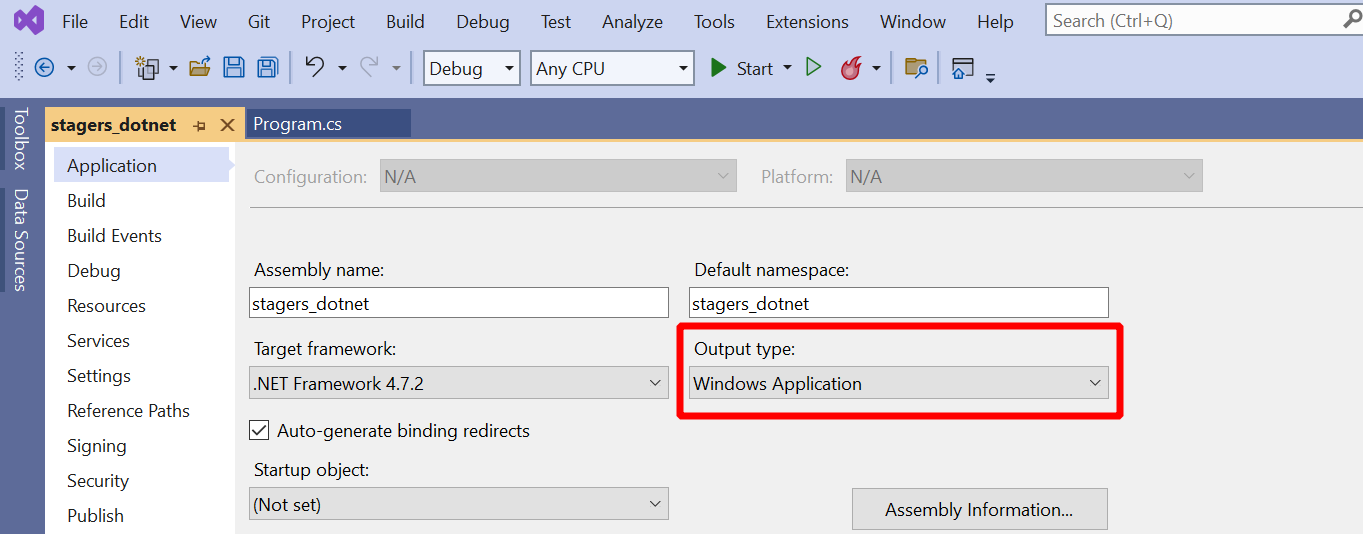The height and width of the screenshot is (534, 1363).
Task: Start Without Debugging using the outline play icon
Action: click(813, 67)
